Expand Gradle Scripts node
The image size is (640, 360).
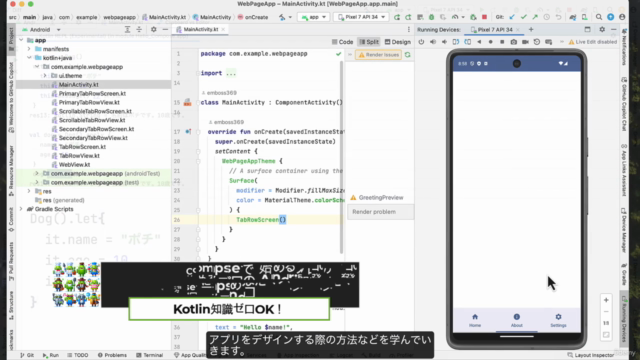point(21,209)
